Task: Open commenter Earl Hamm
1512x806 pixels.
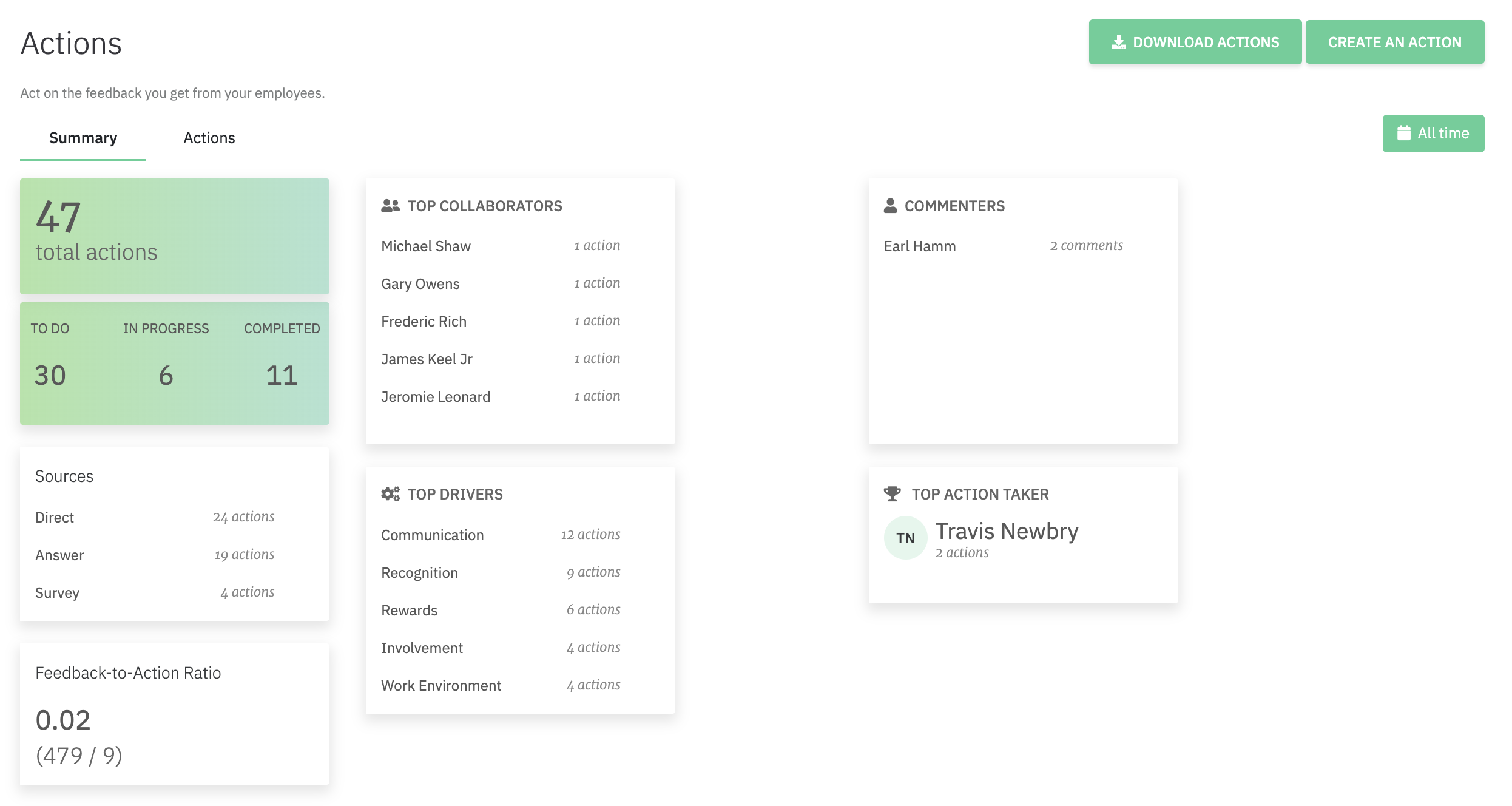Action: pos(919,246)
